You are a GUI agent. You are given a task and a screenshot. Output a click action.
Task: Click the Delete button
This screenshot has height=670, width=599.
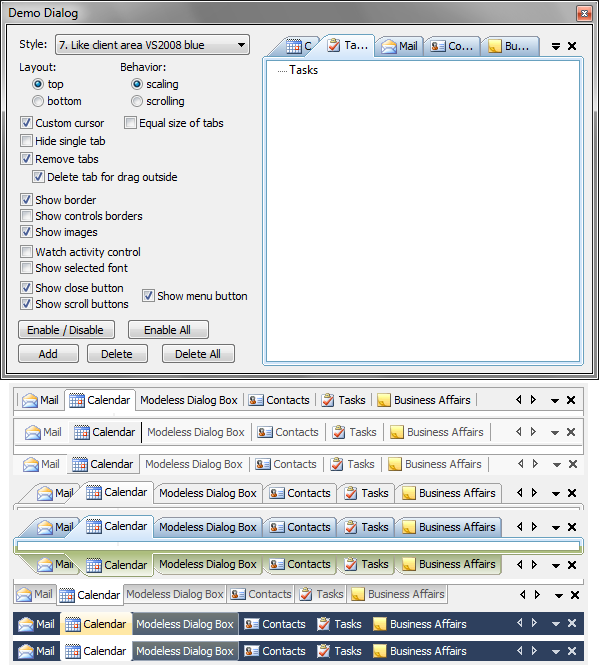click(x=117, y=354)
